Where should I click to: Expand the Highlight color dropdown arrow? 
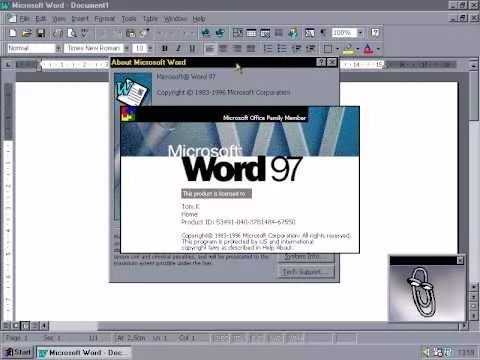[358, 49]
